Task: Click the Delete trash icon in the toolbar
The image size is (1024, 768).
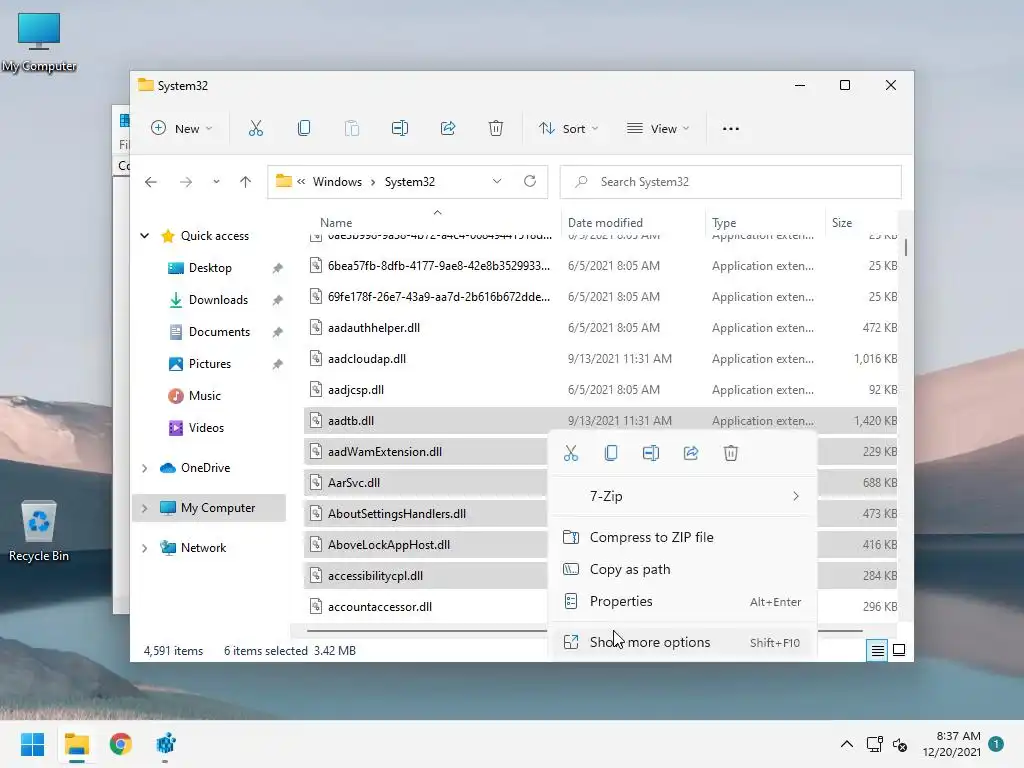Action: point(496,129)
